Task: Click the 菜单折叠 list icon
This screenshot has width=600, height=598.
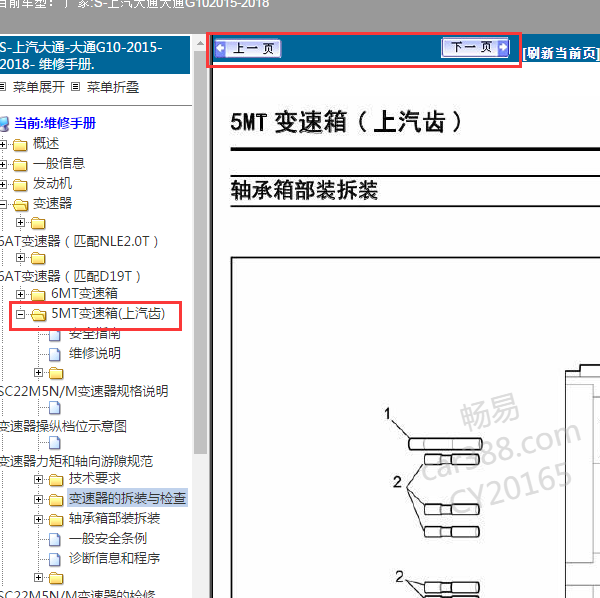Action: click(x=76, y=87)
